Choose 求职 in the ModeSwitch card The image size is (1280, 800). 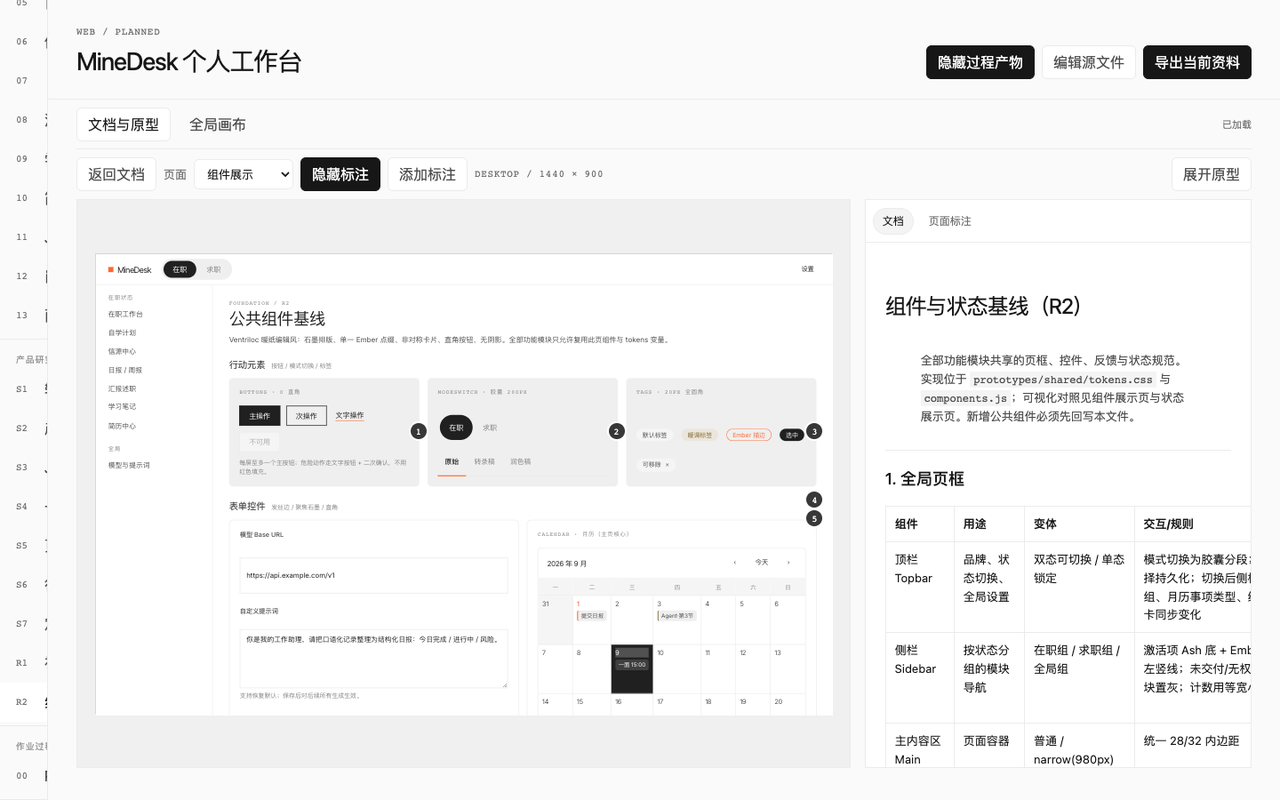pyautogui.click(x=490, y=427)
